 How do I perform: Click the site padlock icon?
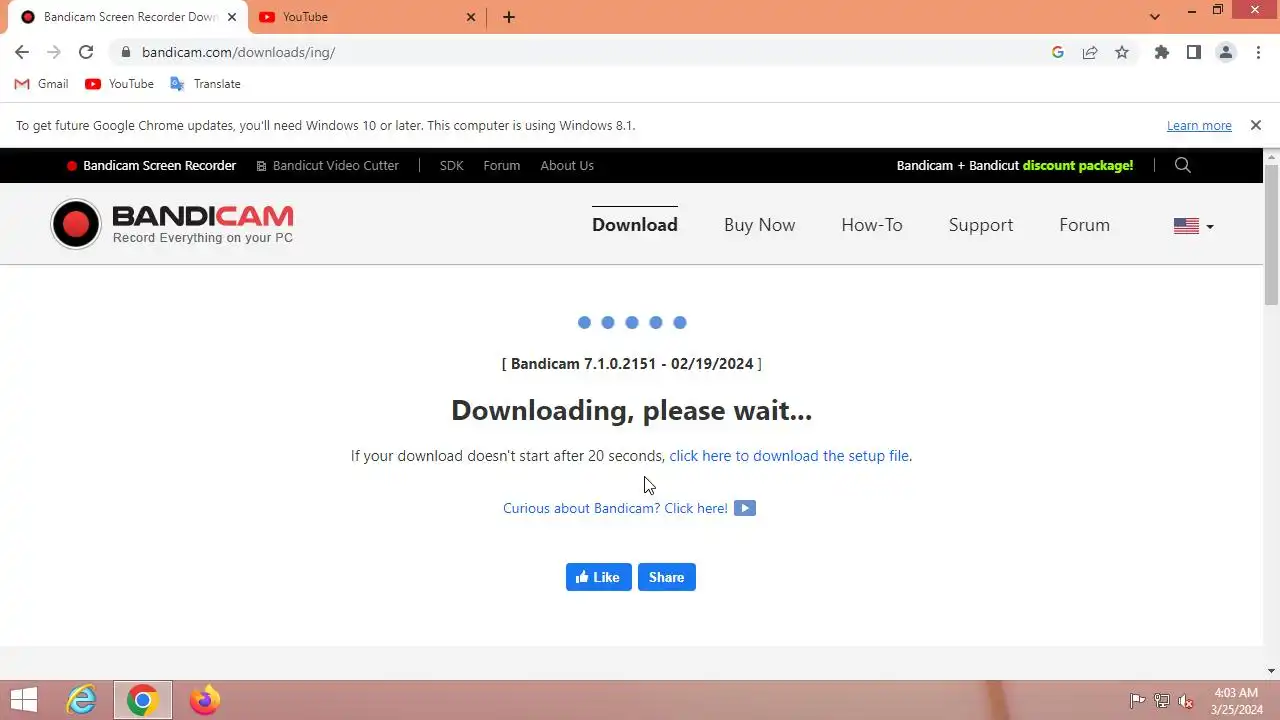coord(125,52)
